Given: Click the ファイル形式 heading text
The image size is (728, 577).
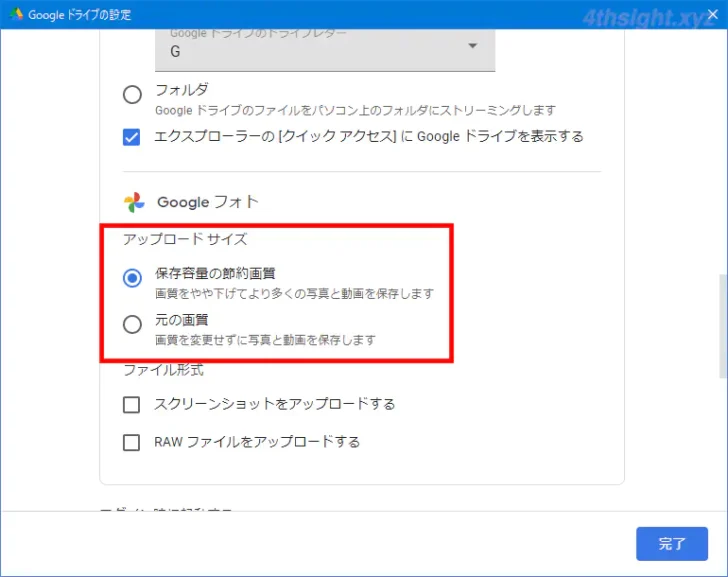Looking at the screenshot, I should [163, 370].
